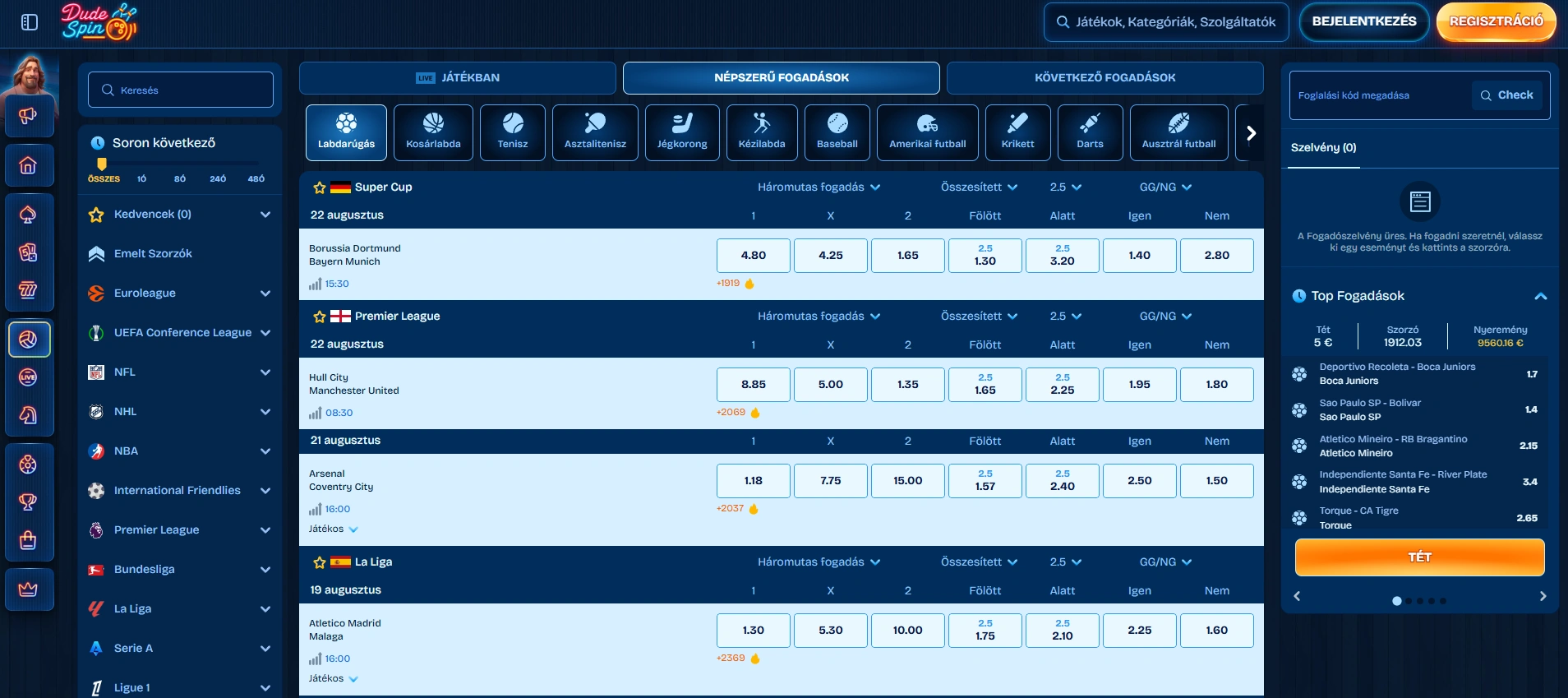Screen dimensions: 1568x698
Task: Select draw odds 5.00 for Hull City match
Action: (831, 385)
